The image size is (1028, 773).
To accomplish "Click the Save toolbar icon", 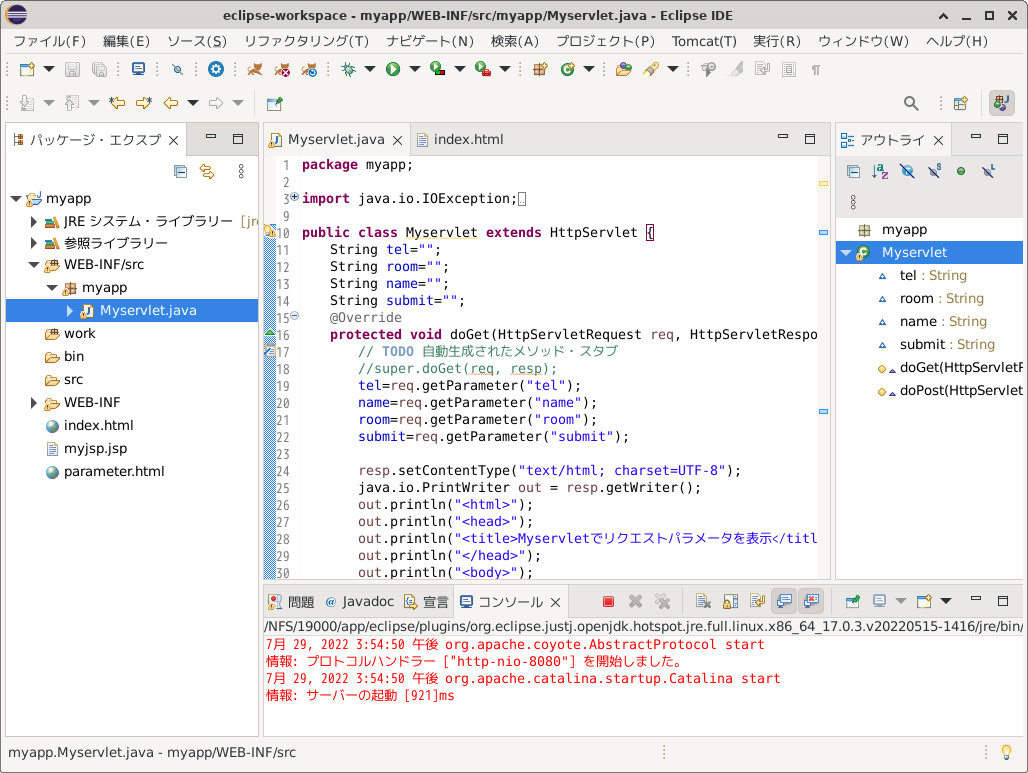I will [x=72, y=69].
